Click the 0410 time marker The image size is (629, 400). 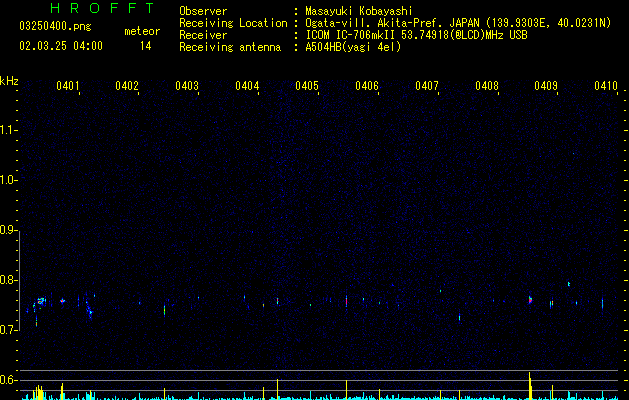[x=606, y=85]
